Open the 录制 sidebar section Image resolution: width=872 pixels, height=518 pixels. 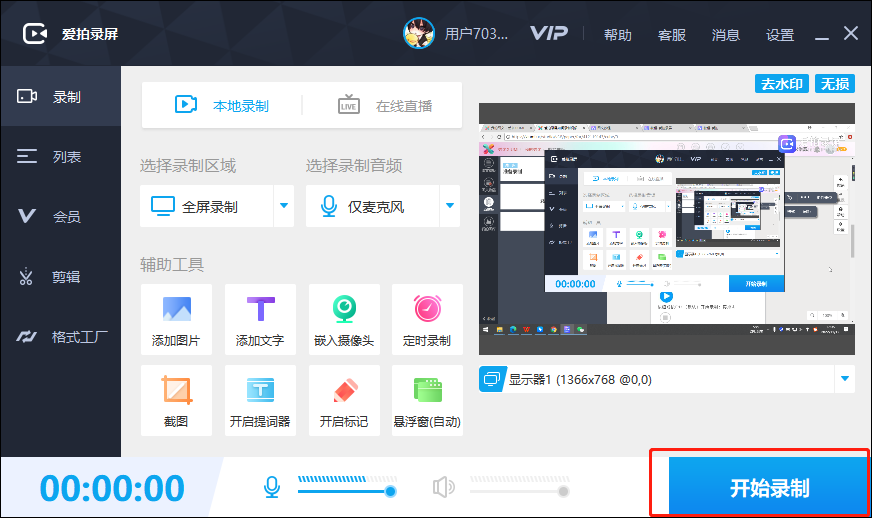coord(61,97)
